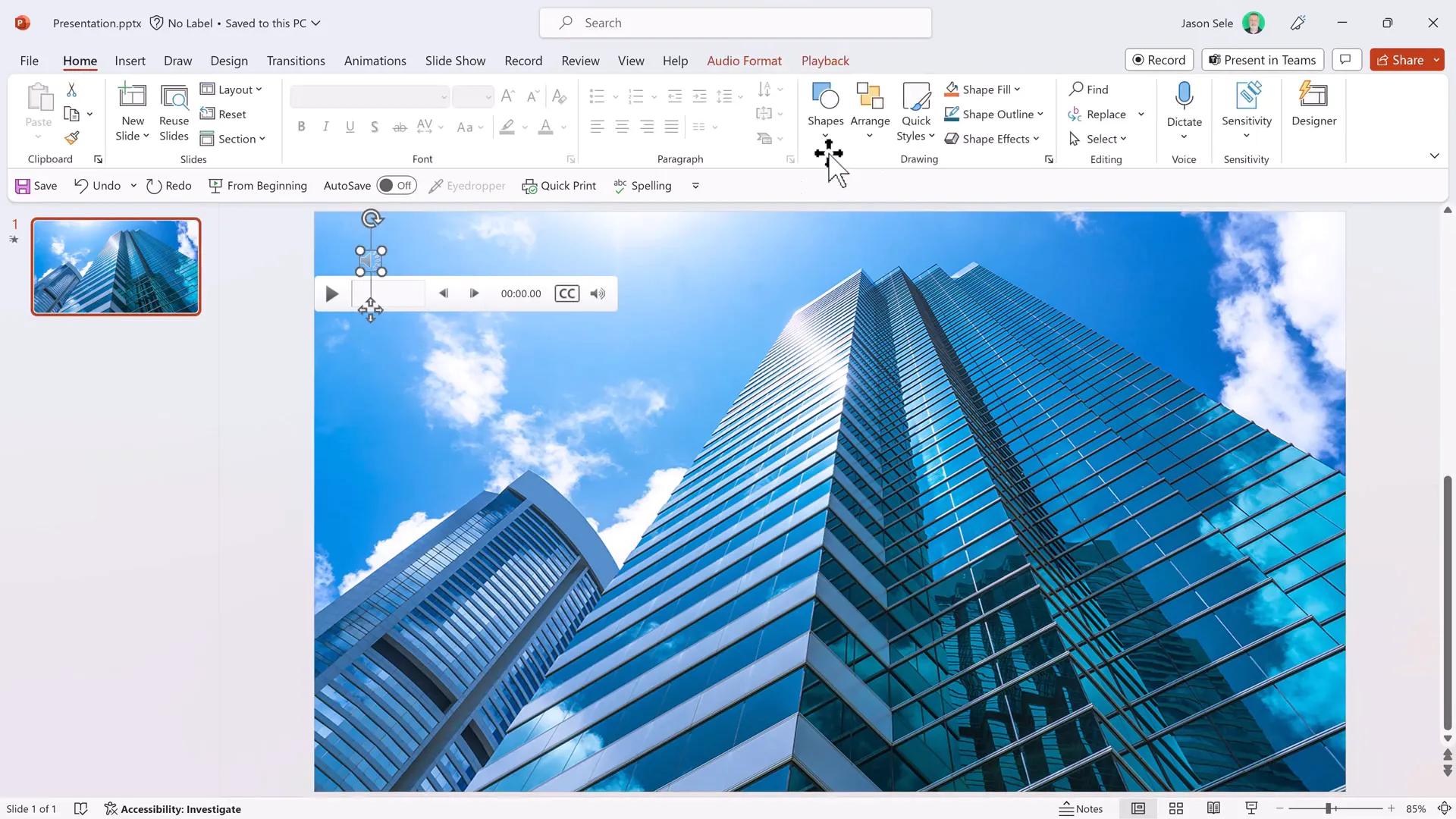Toggle Normal view button
1456x819 pixels.
pyautogui.click(x=1138, y=808)
